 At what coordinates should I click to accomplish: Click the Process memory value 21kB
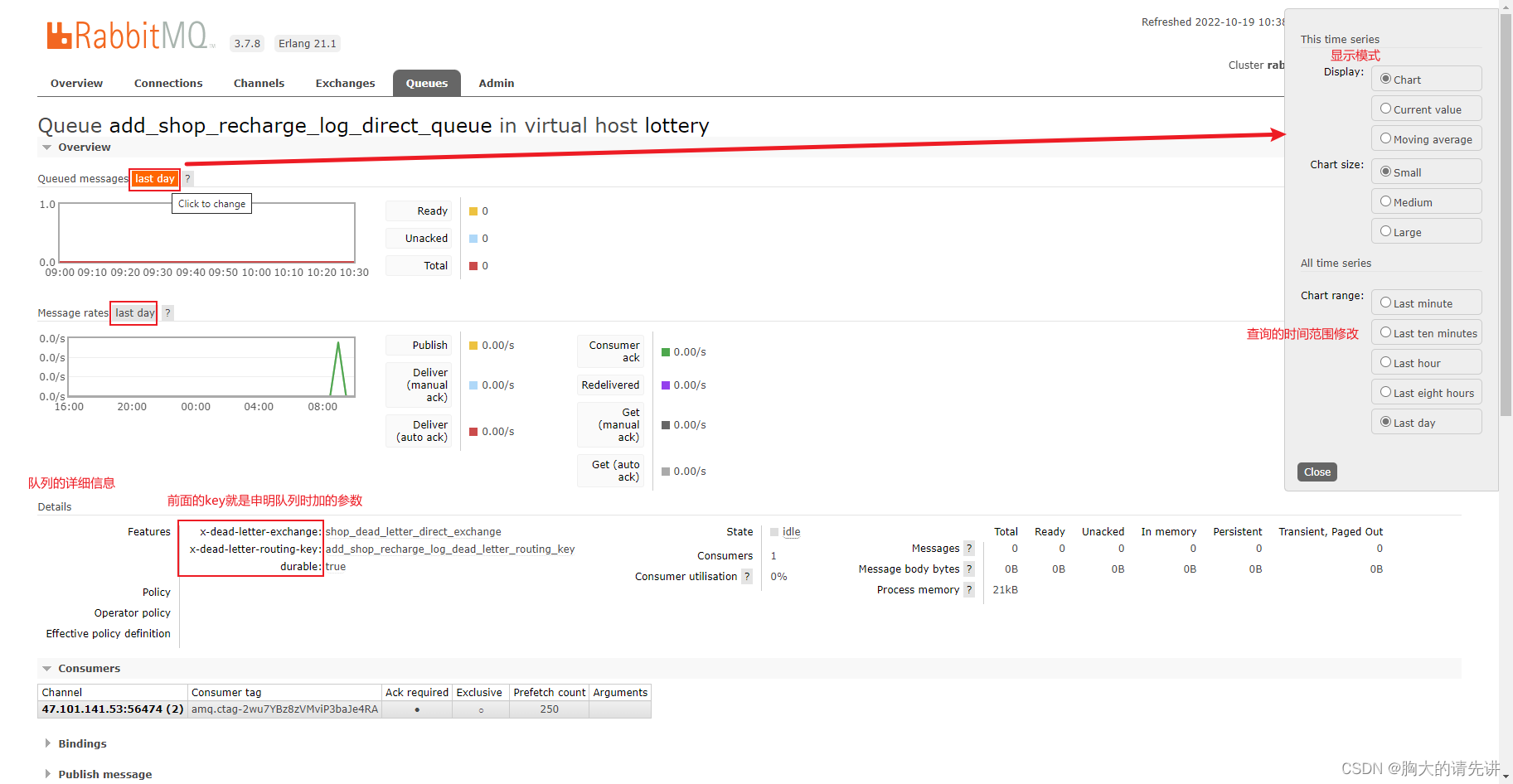[x=1006, y=590]
